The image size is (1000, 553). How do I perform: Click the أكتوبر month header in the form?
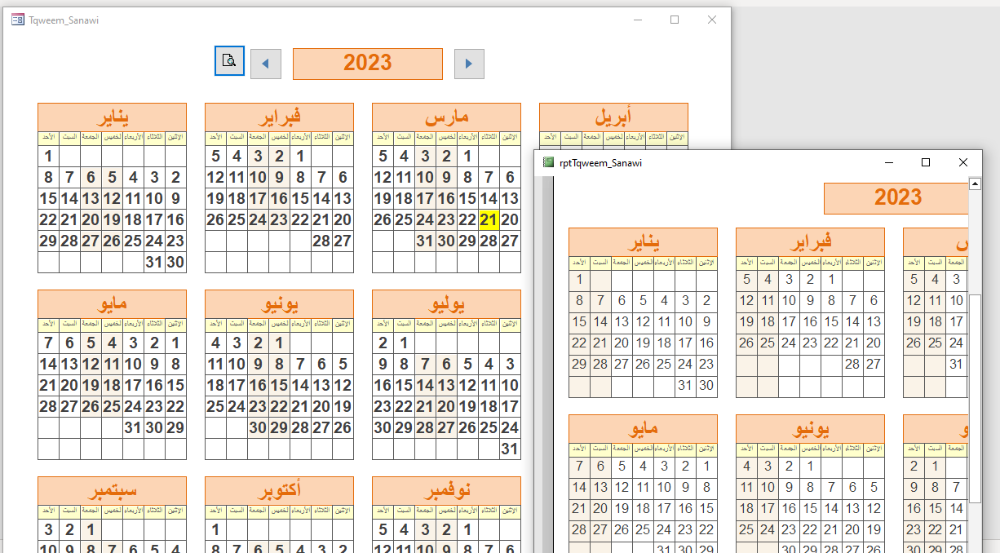[279, 490]
